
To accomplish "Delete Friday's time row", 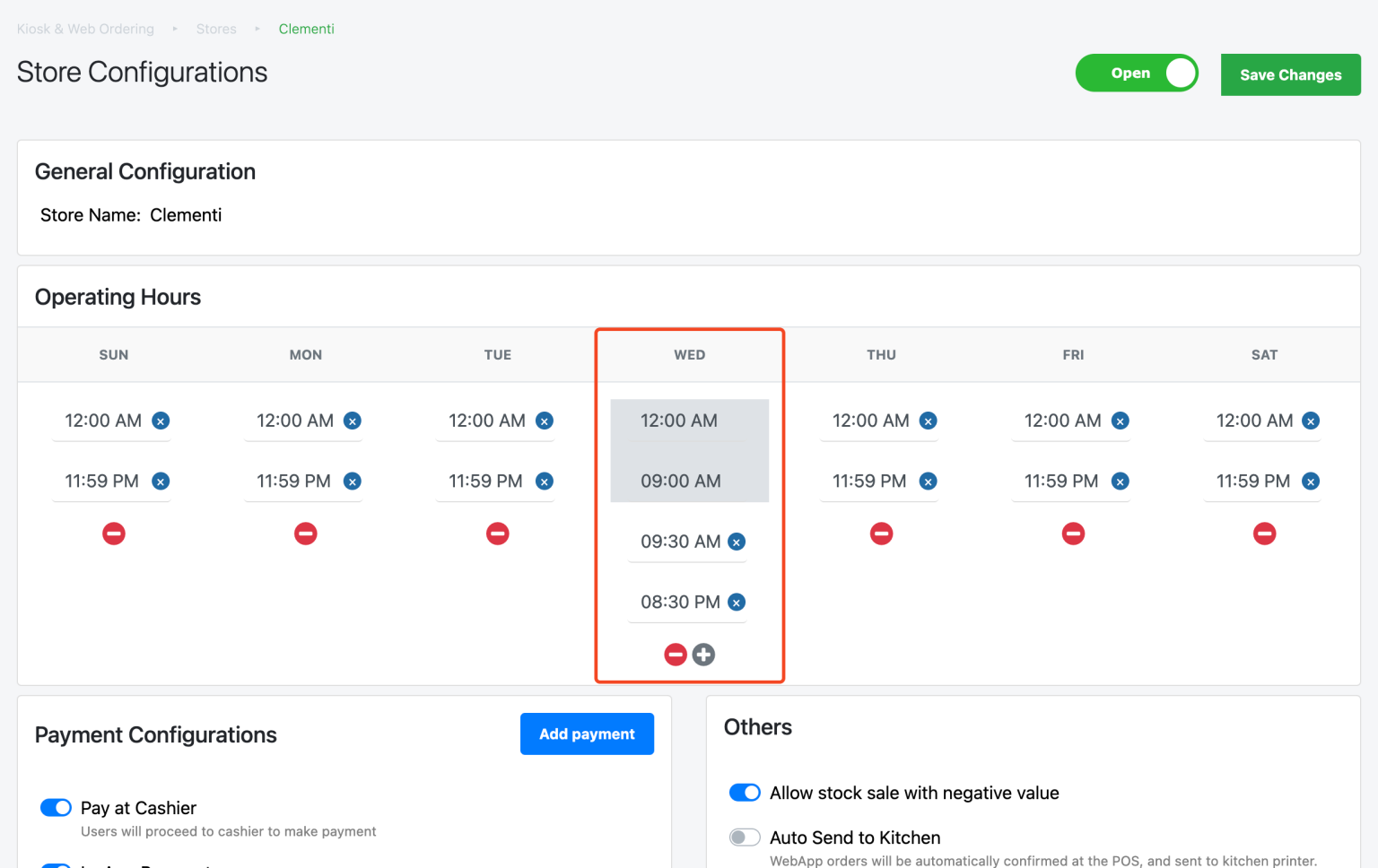I will click(1073, 533).
